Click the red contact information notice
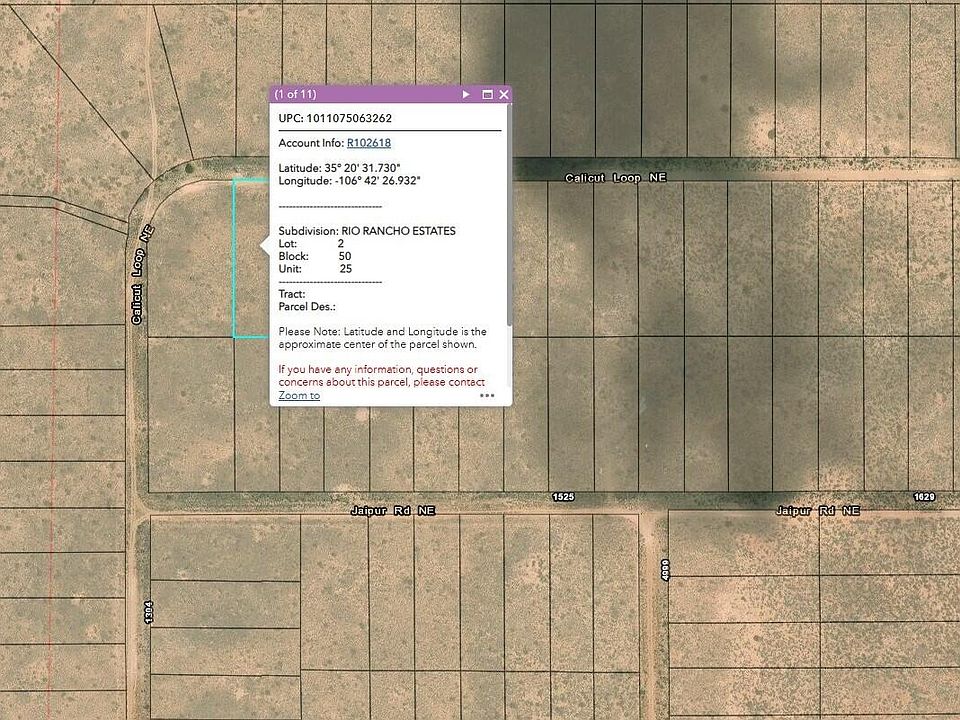The width and height of the screenshot is (960, 720). pos(381,375)
